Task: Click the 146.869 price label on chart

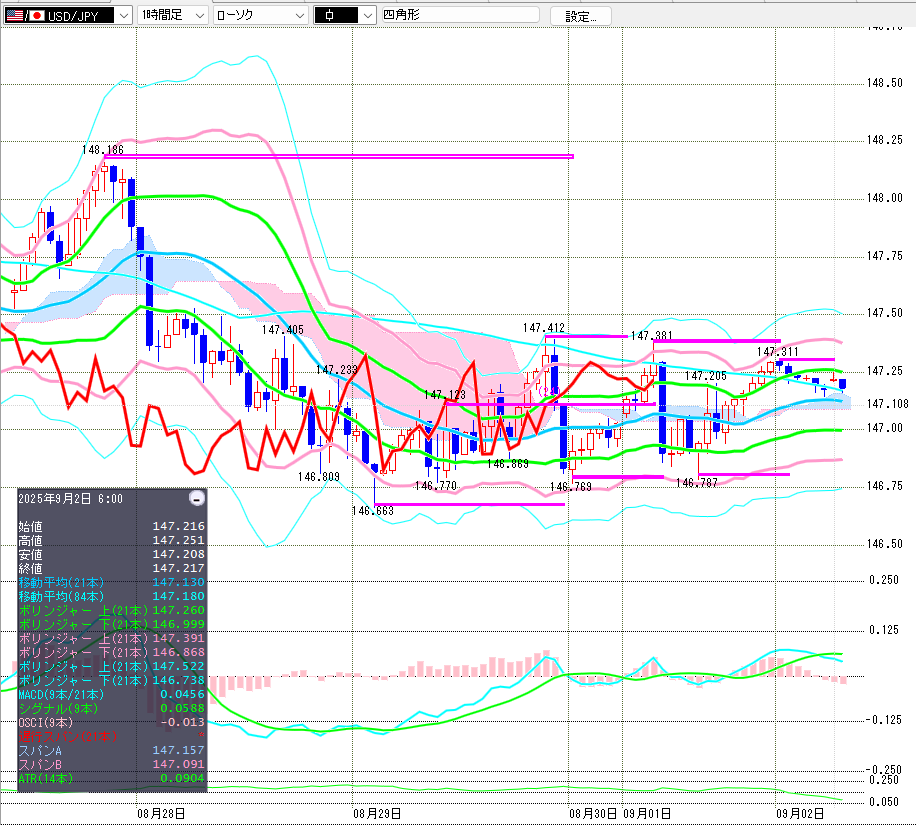Action: point(508,464)
